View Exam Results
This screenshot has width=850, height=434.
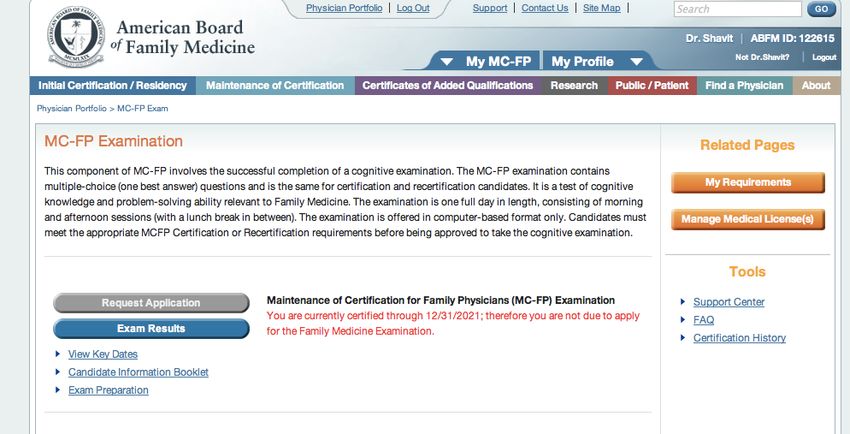tap(151, 328)
